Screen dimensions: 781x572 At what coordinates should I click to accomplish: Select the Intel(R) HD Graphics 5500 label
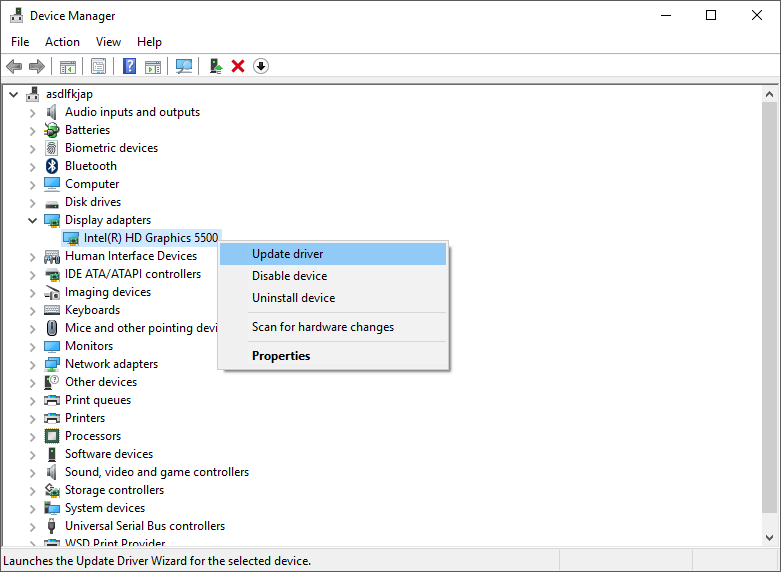(x=151, y=238)
